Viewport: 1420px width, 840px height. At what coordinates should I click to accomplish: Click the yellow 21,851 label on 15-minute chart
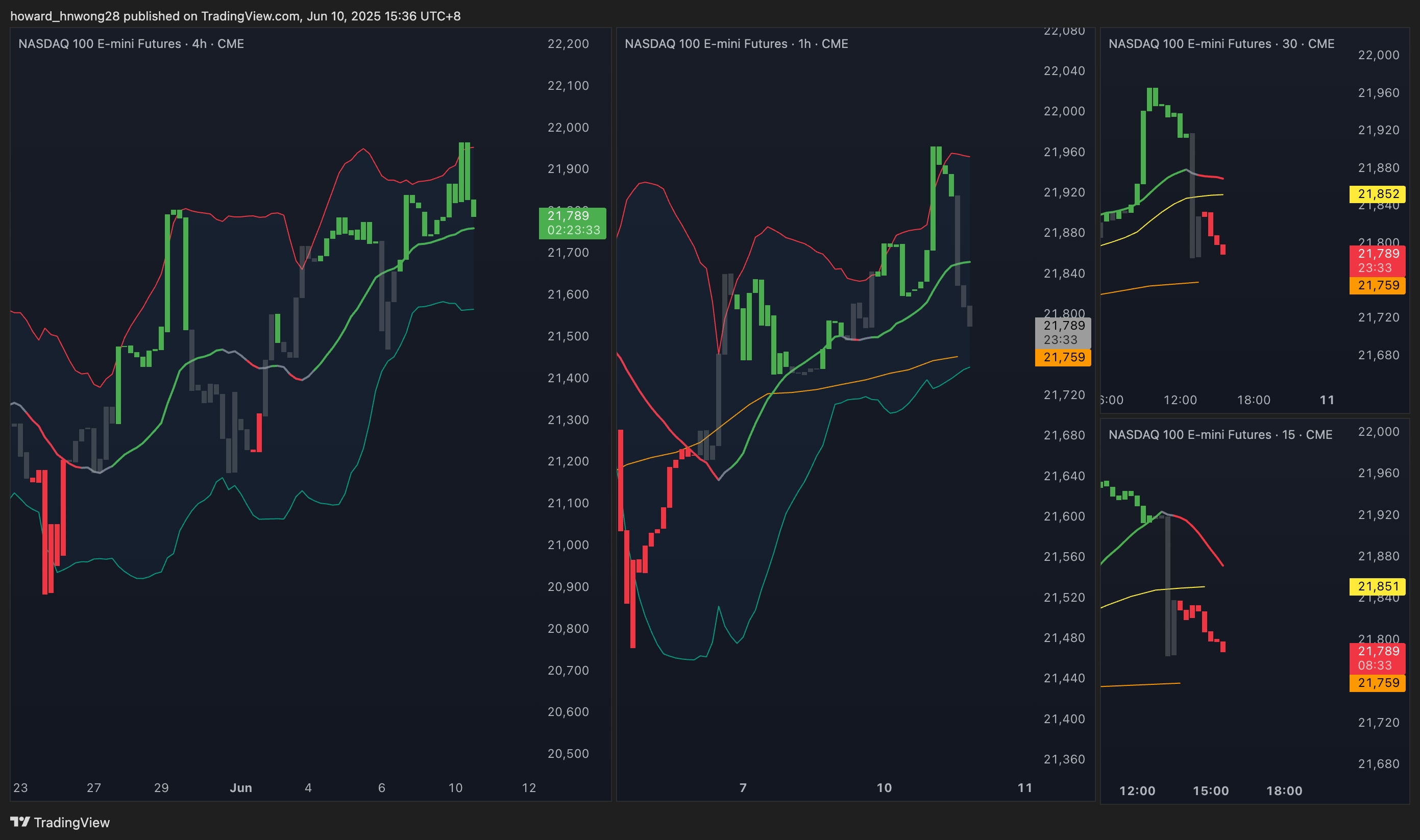[1378, 586]
